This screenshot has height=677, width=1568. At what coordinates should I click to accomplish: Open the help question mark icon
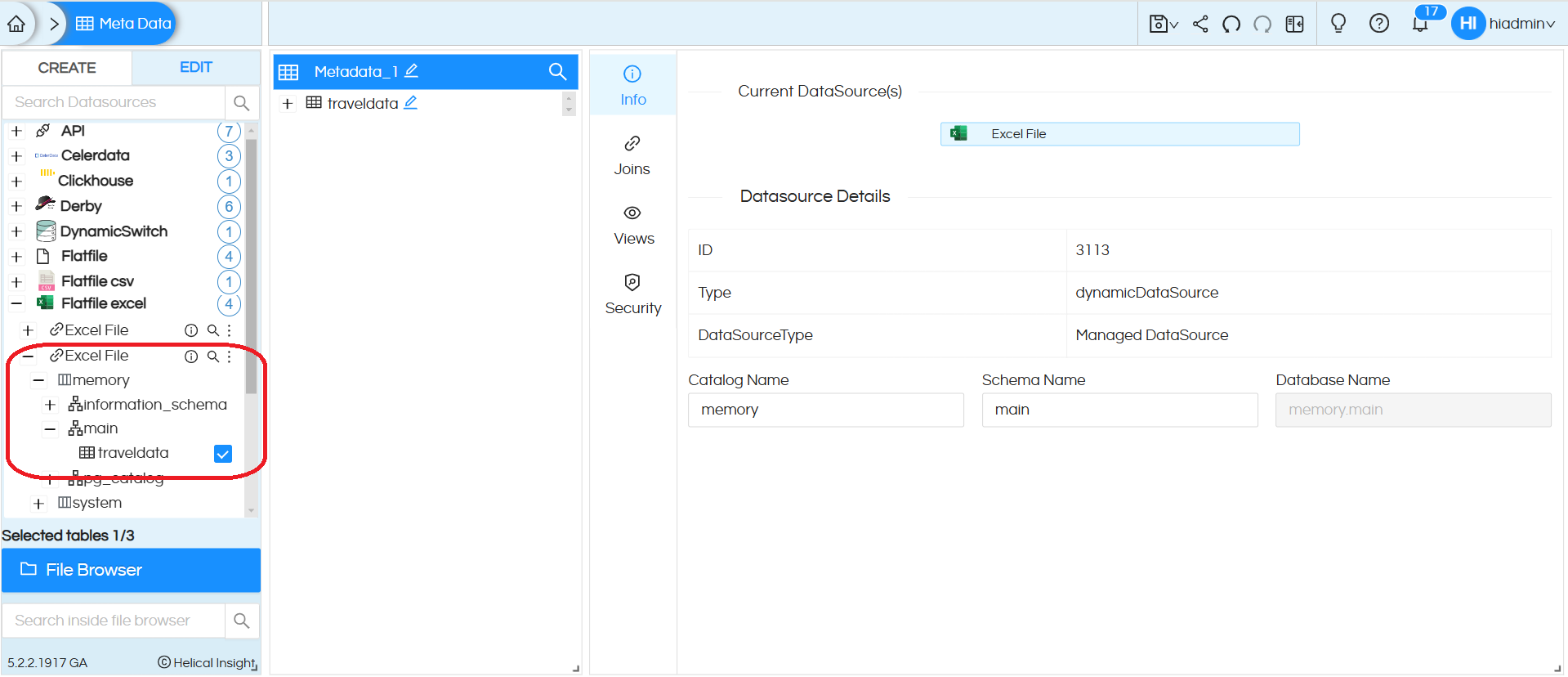pyautogui.click(x=1379, y=24)
